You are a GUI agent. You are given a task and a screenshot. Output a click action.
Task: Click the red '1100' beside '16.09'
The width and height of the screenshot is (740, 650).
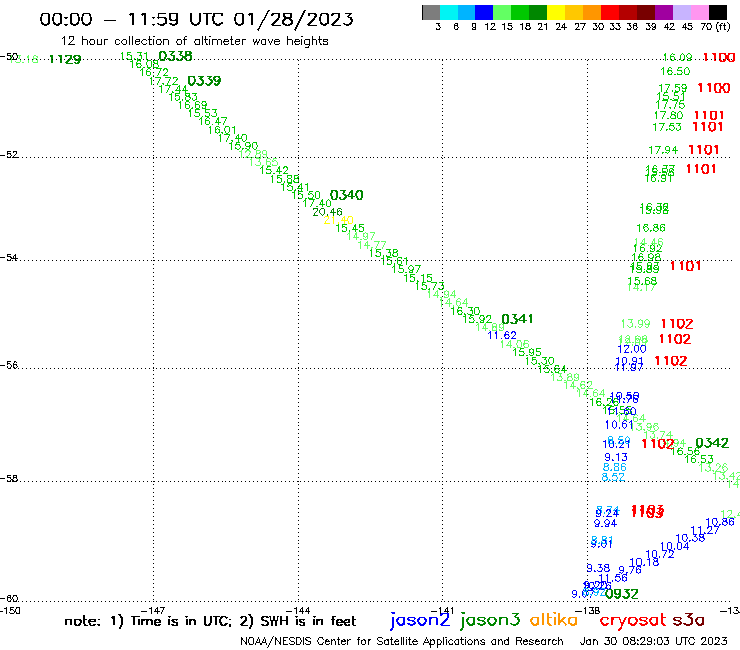[x=719, y=58]
